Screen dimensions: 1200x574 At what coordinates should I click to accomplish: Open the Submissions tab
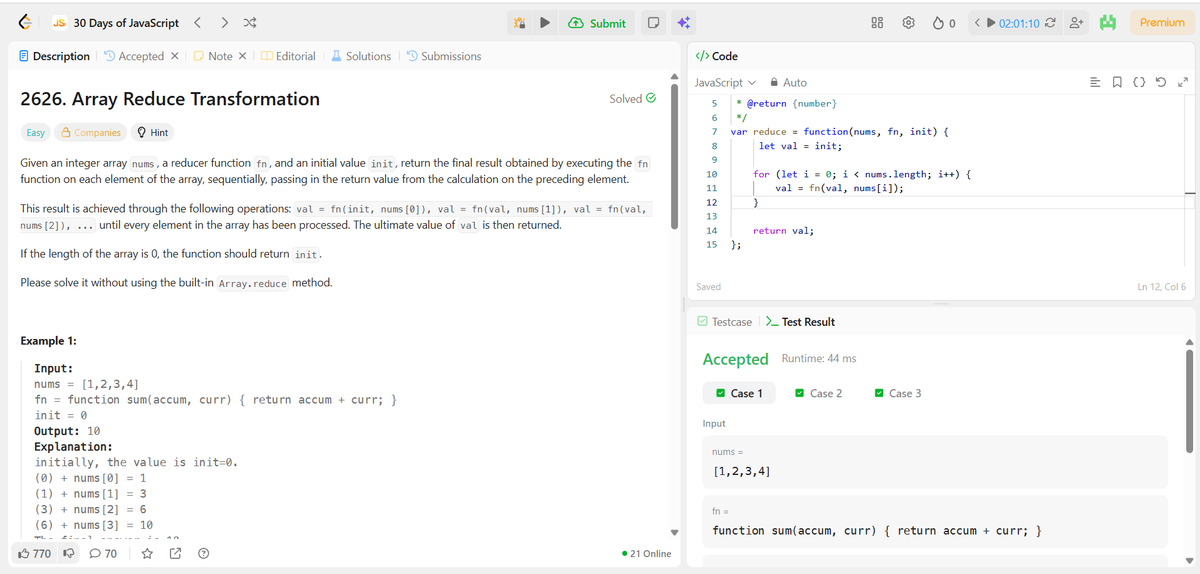pyautogui.click(x=444, y=56)
